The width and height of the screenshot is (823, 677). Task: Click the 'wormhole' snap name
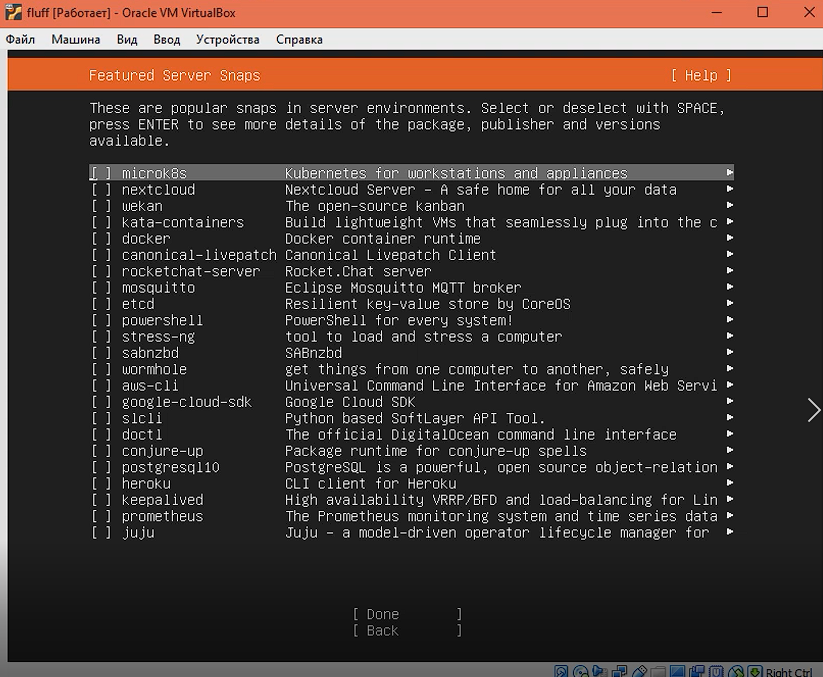[x=154, y=369]
